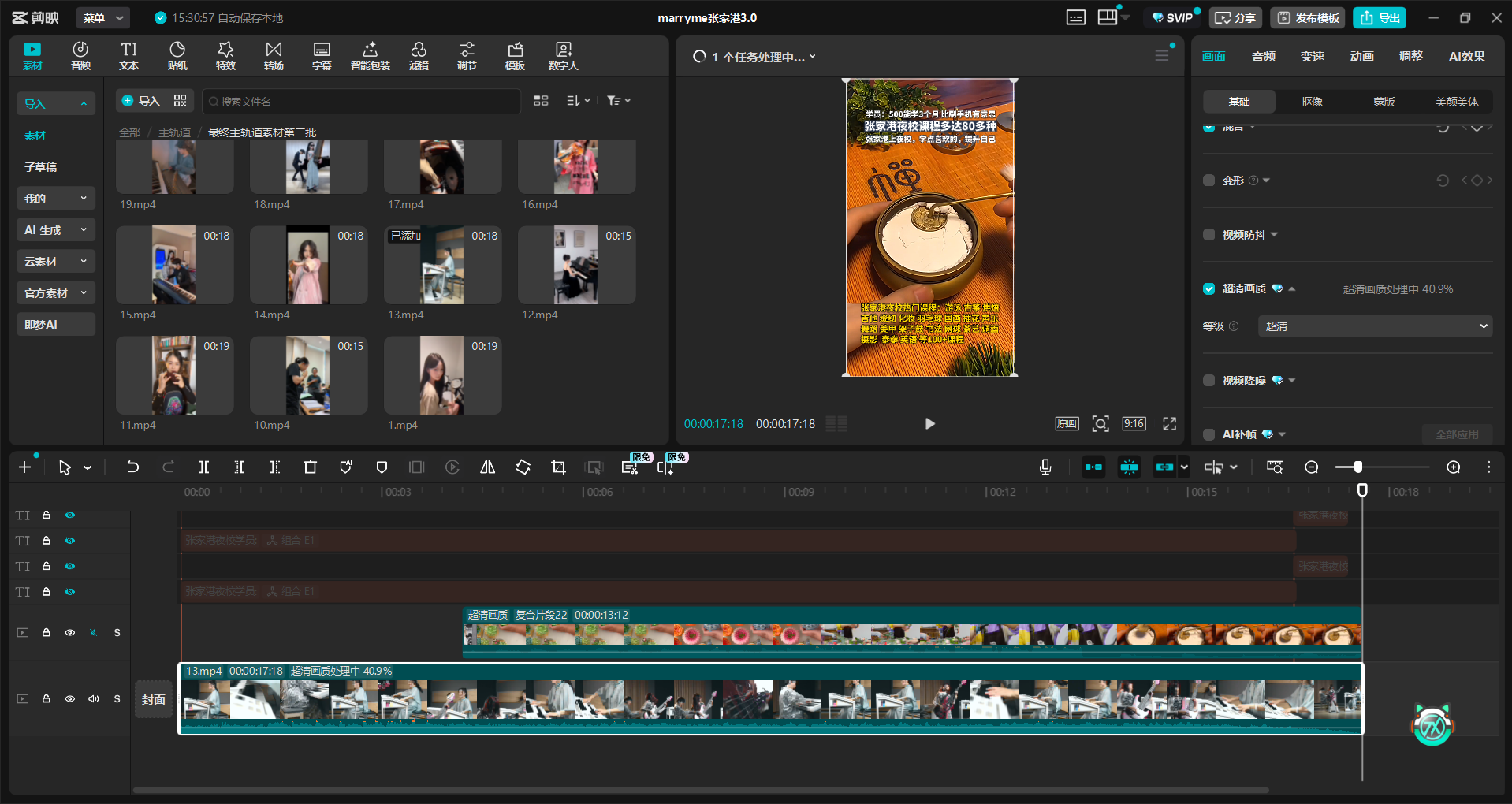Screen dimensions: 1512x804
Task: Click the 封面 cover button on timeline
Action: pos(154,699)
